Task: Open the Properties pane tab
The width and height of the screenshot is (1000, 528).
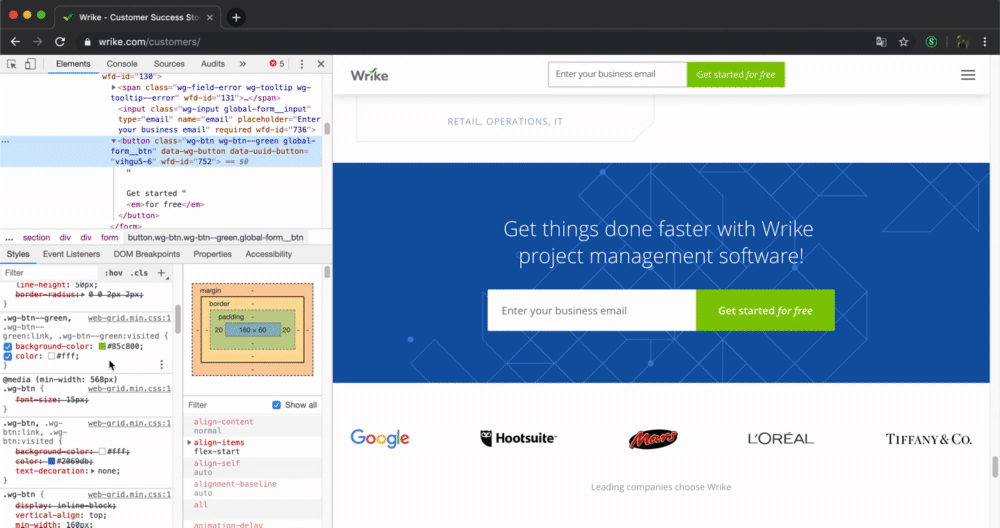Action: tap(212, 254)
